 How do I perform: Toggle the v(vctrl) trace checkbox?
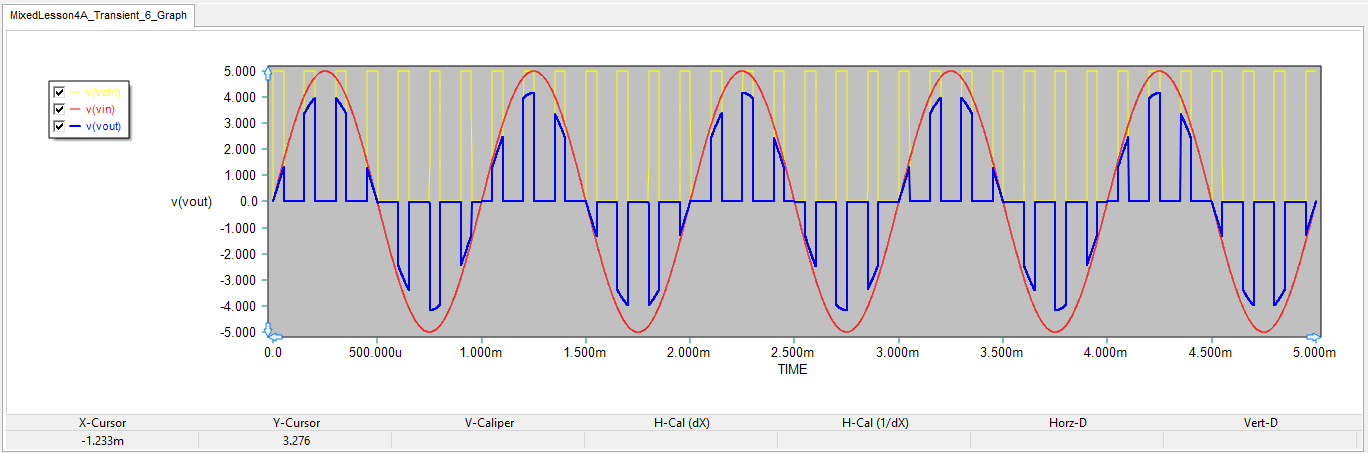(59, 91)
